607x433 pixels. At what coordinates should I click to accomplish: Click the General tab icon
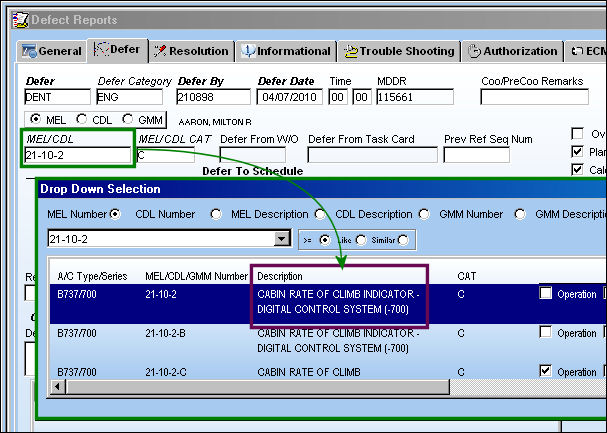pos(29,51)
